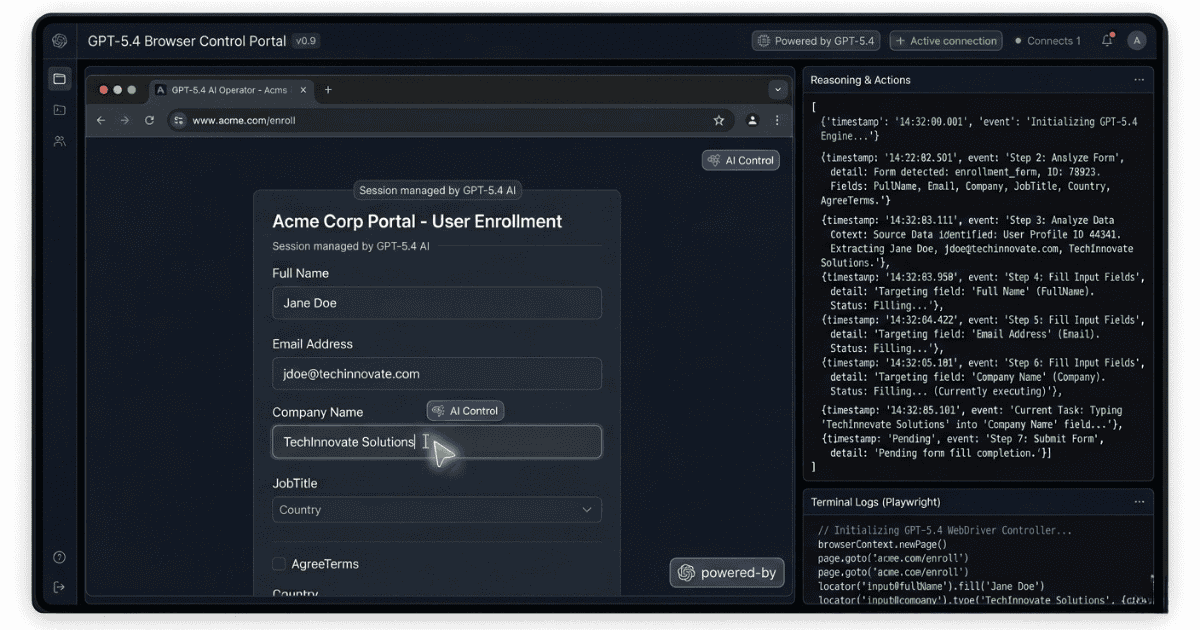The width and height of the screenshot is (1200, 630).
Task: Open the browser three-dot menu
Action: point(777,120)
